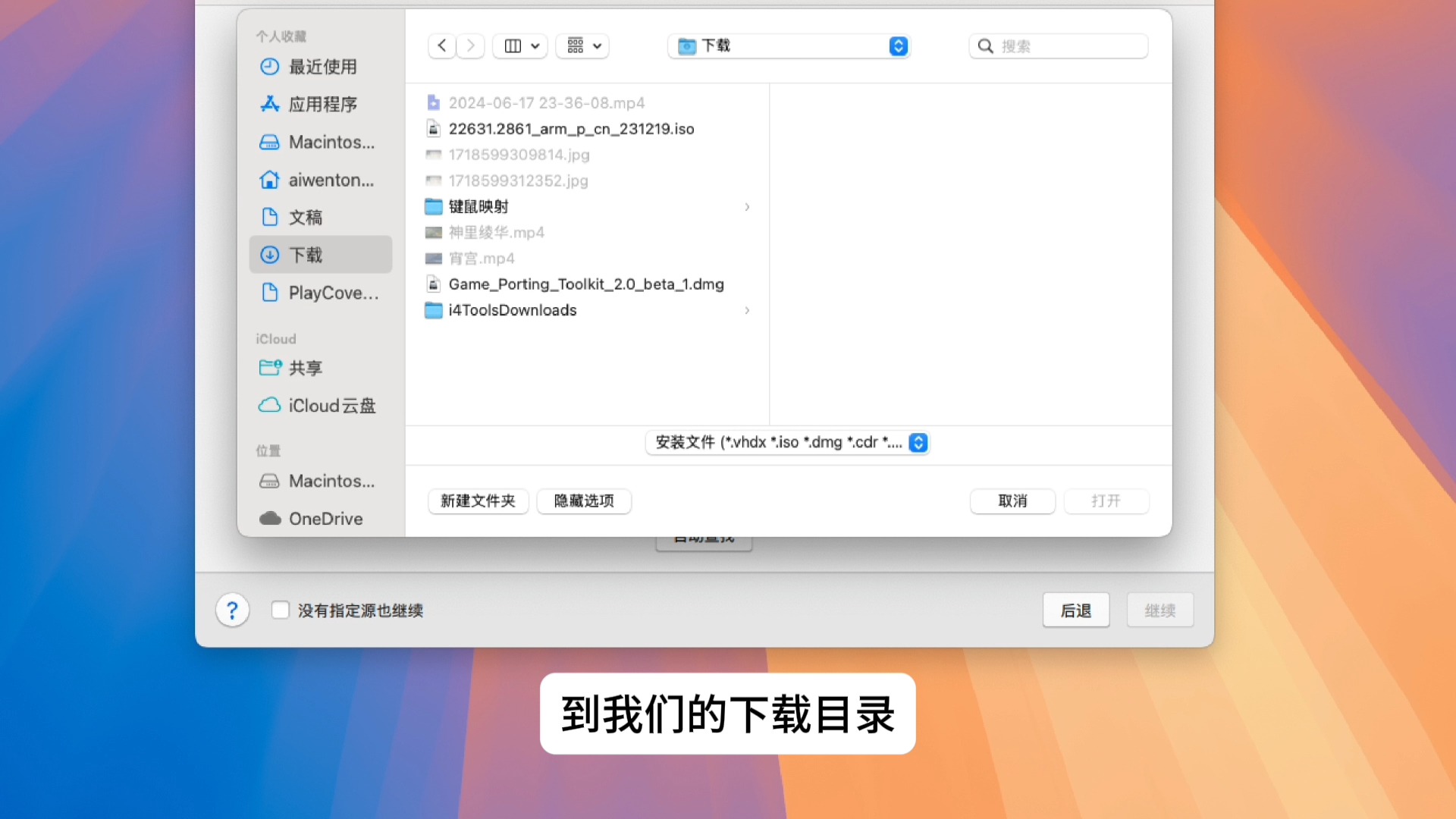The image size is (1456, 819).
Task: Click the 搜索 search field
Action: tap(1059, 46)
